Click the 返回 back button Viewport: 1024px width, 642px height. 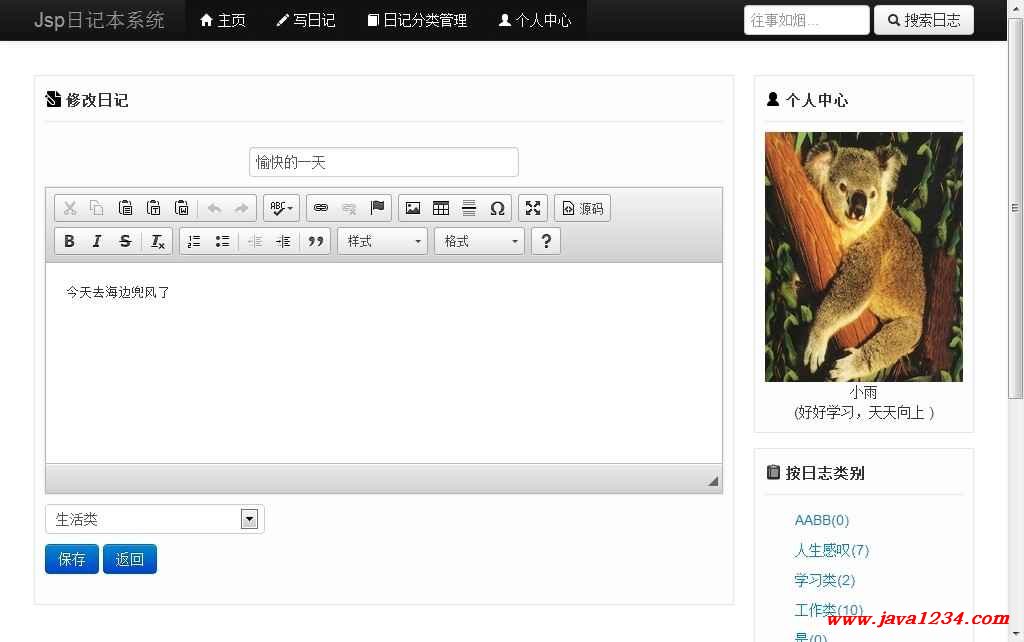point(130,559)
